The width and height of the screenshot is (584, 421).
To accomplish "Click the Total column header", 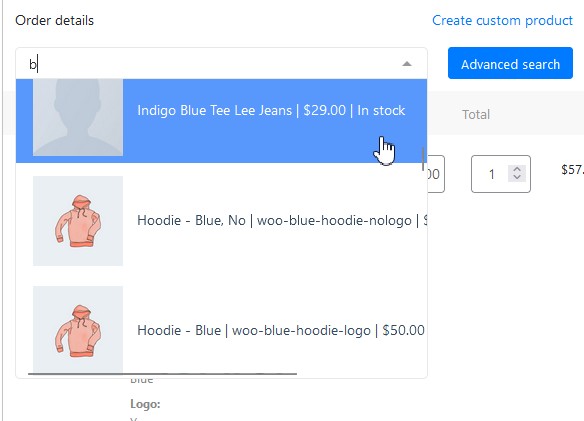I will (x=476, y=114).
